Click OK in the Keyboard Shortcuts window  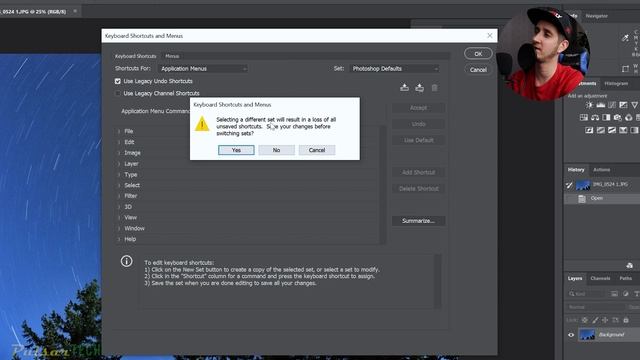pyautogui.click(x=478, y=54)
